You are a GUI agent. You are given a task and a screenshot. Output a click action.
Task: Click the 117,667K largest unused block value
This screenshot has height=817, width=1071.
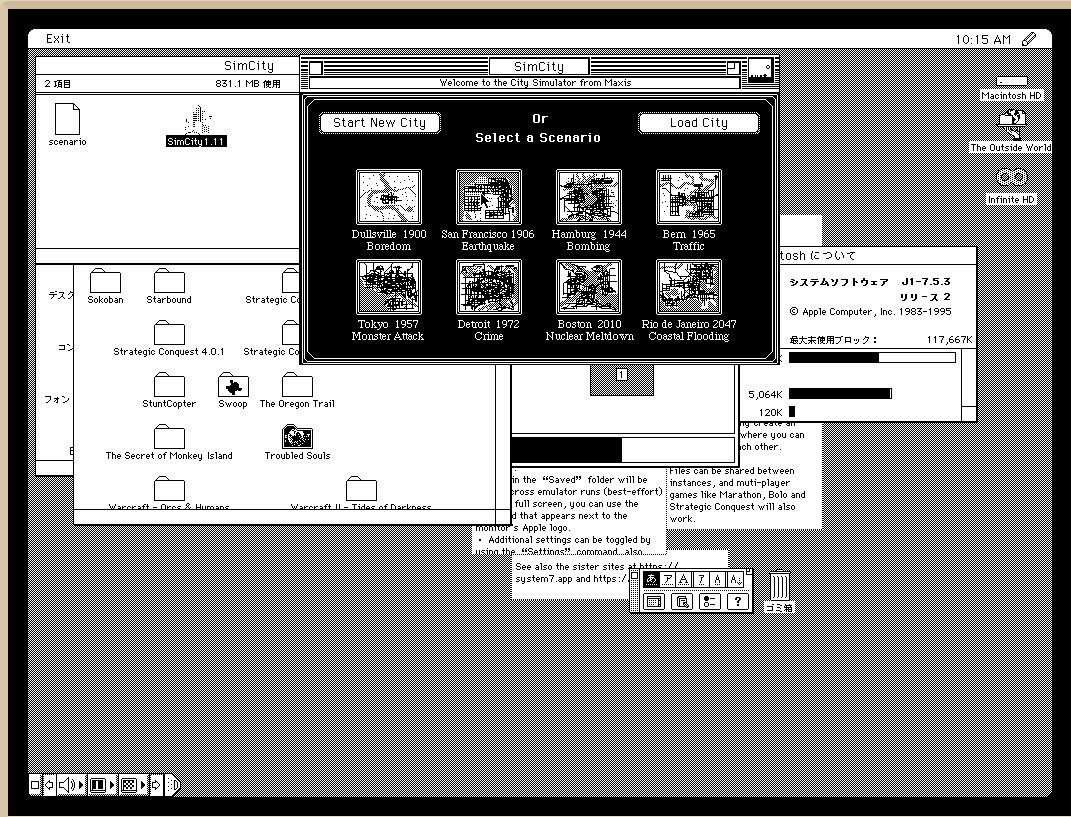pos(949,340)
